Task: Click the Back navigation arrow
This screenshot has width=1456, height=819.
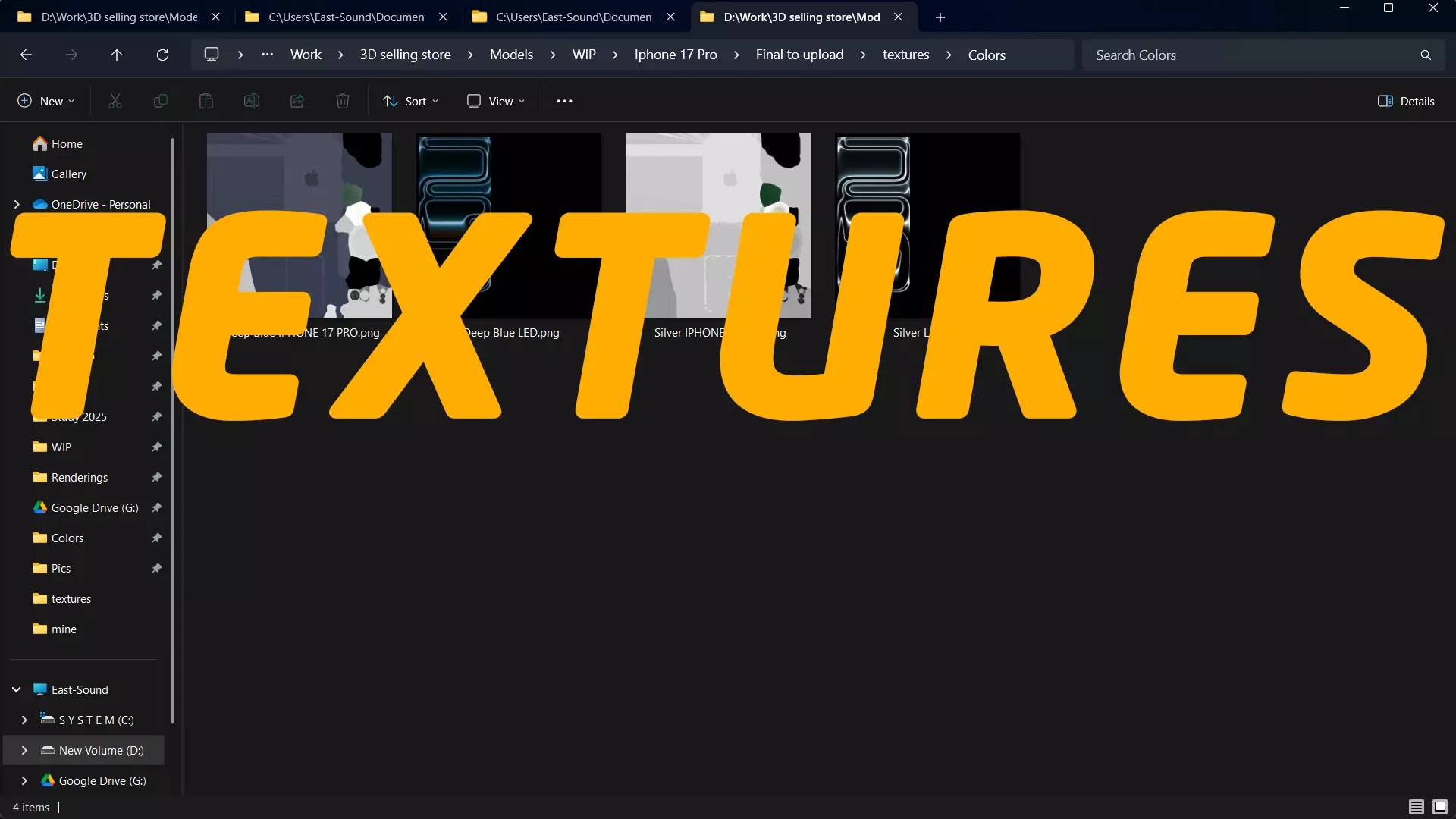Action: pos(26,55)
